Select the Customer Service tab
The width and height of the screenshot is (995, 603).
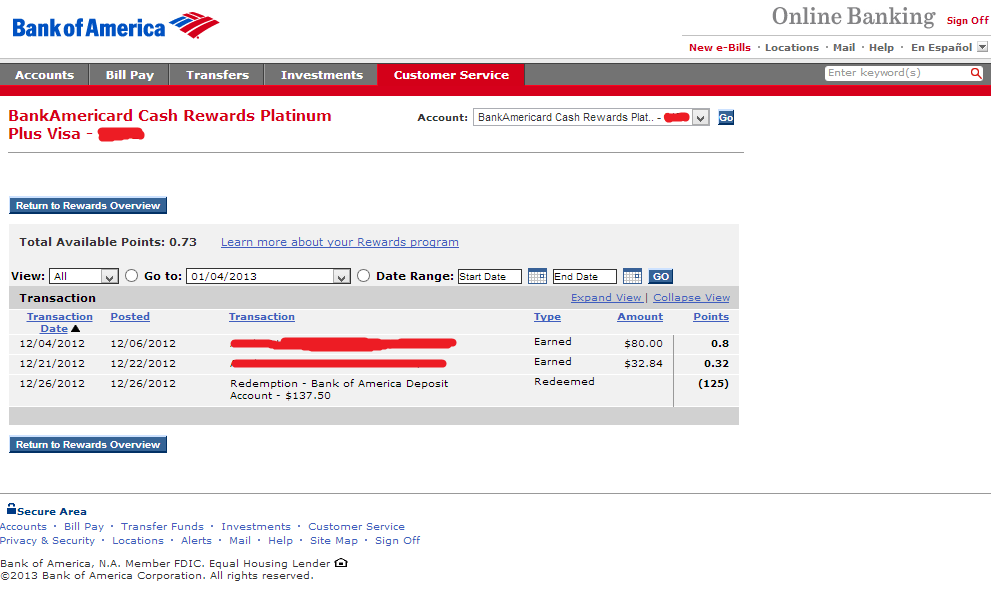click(x=451, y=75)
